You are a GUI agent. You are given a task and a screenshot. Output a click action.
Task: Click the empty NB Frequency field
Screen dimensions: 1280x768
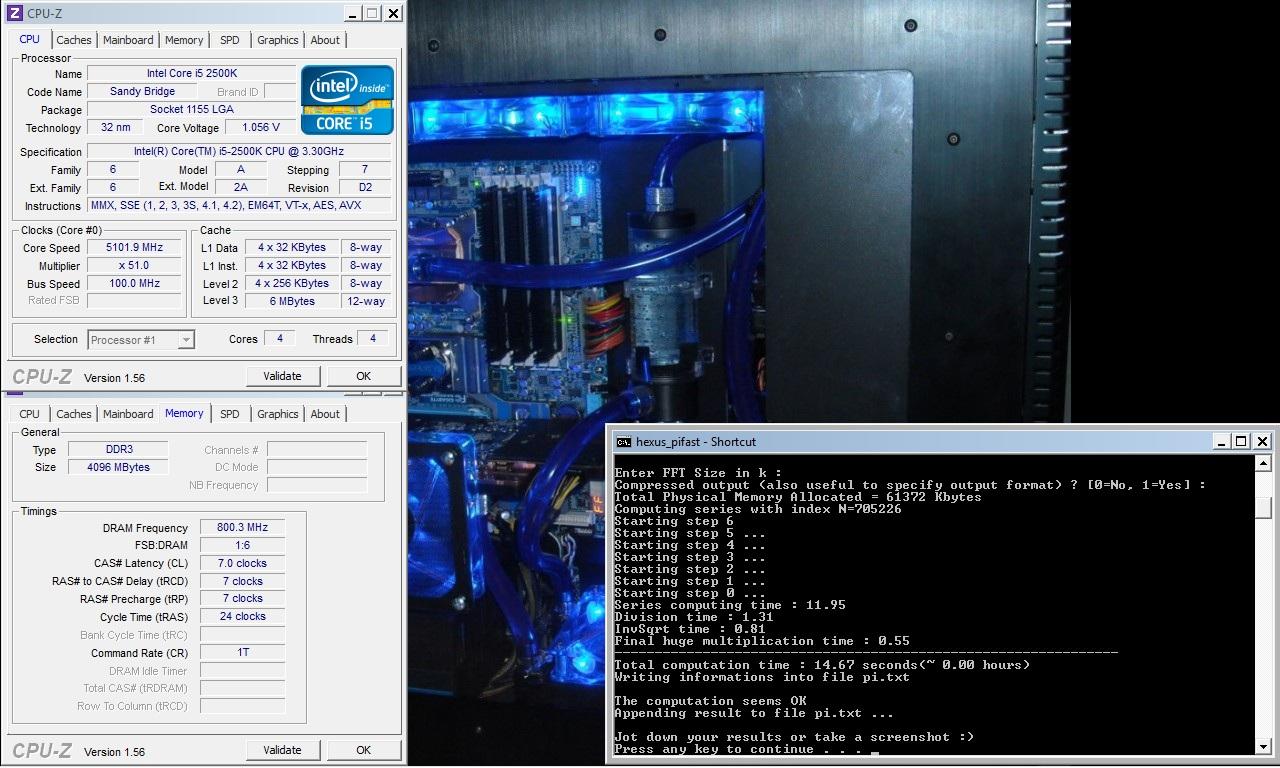pos(317,485)
